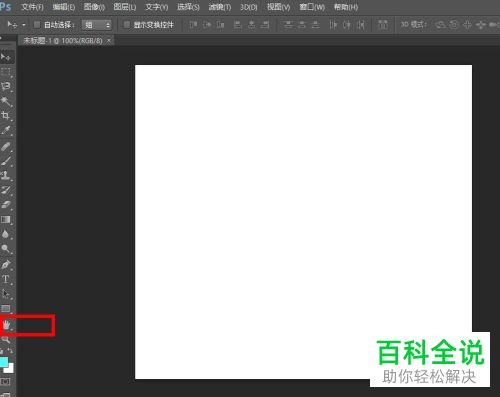Distribute horizontal centers
This screenshot has height=397, width=500.
coord(347,25)
